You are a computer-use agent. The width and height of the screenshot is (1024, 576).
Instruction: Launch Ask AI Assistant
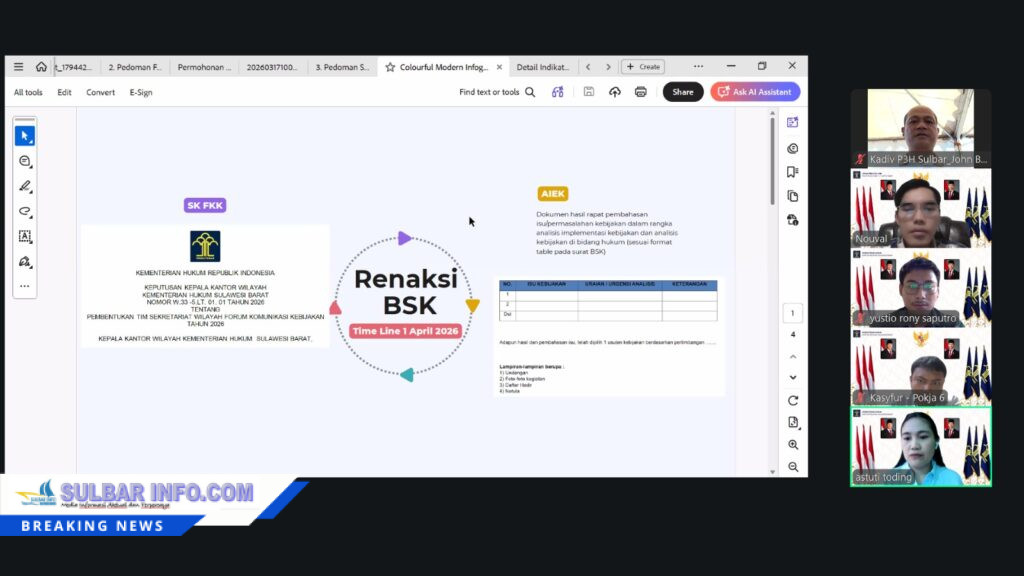[755, 92]
